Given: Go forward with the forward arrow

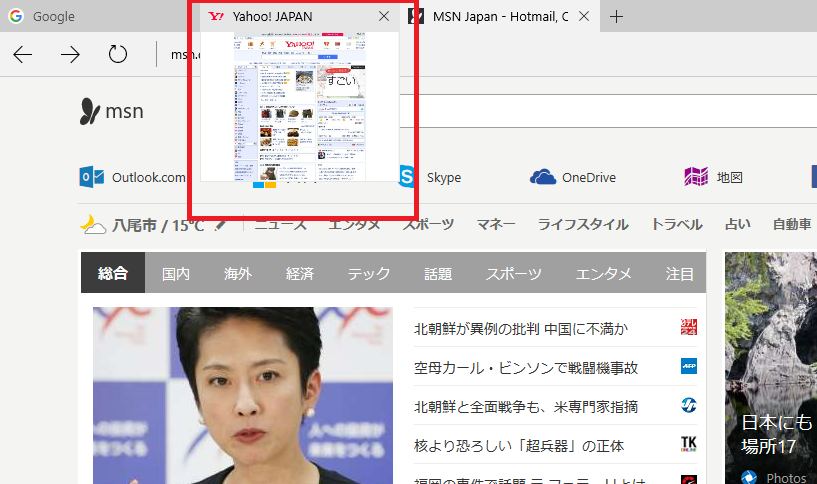Looking at the screenshot, I should point(70,54).
